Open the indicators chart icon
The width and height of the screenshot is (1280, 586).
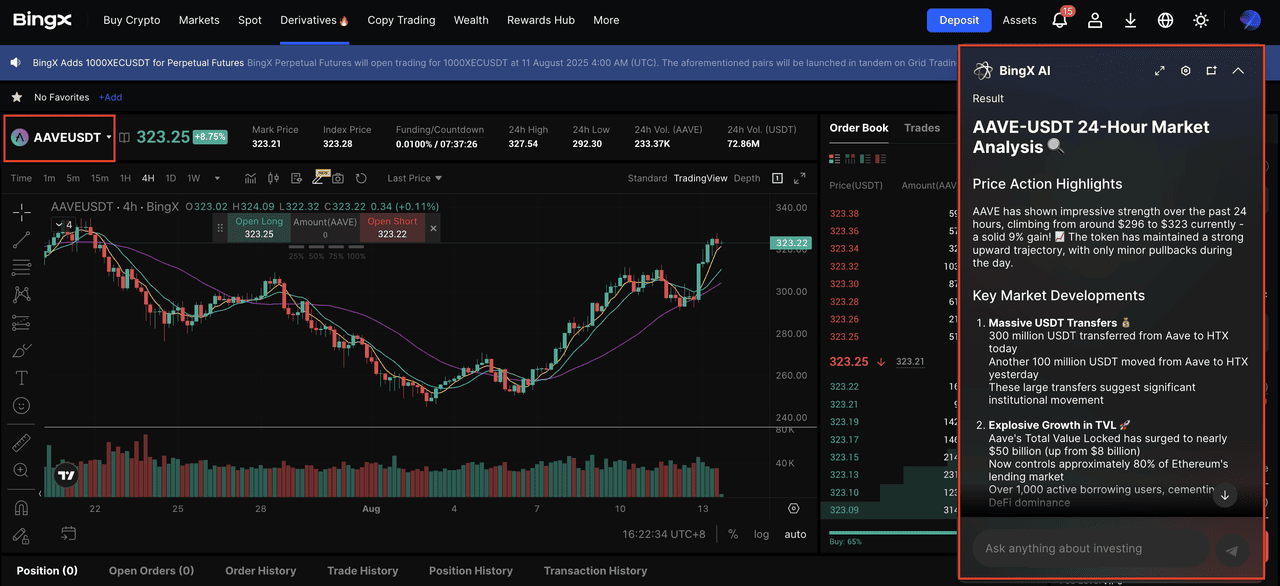pyautogui.click(x=251, y=178)
